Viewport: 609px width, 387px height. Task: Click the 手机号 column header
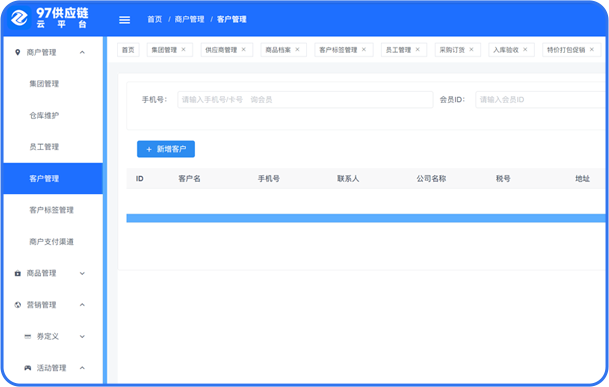click(269, 179)
